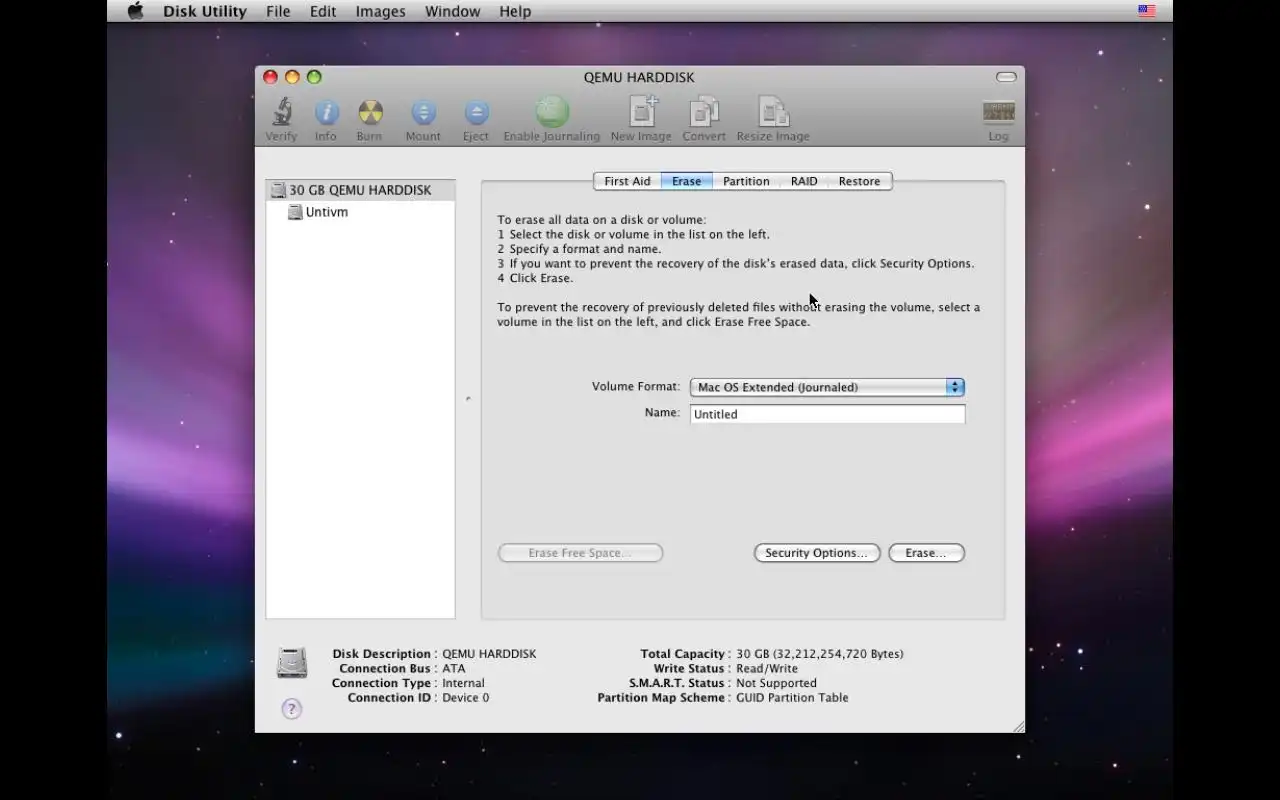Click the window title QEMU HARDDISK

(x=639, y=77)
